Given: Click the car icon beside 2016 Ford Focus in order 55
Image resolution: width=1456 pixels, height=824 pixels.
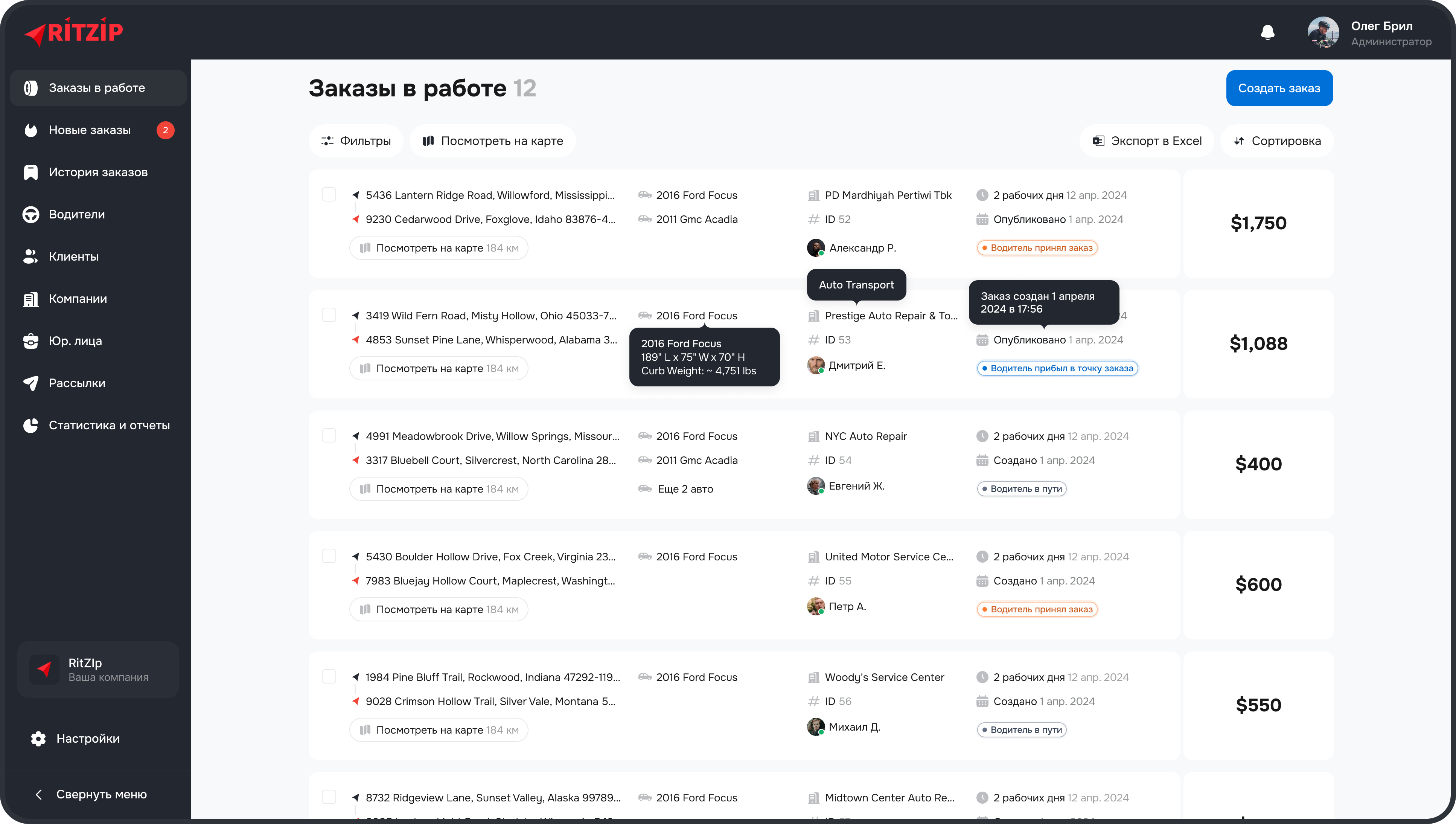Looking at the screenshot, I should click(645, 556).
